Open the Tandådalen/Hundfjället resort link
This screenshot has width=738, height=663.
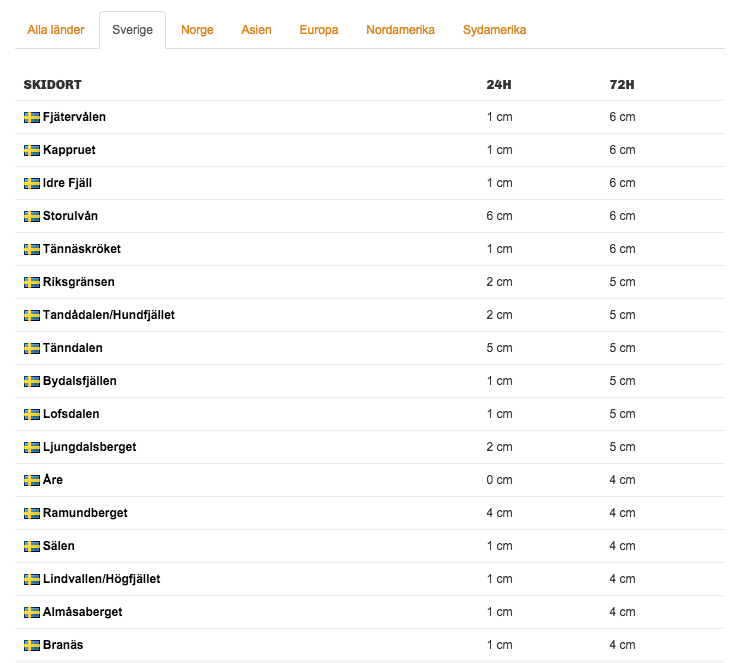click(x=109, y=315)
